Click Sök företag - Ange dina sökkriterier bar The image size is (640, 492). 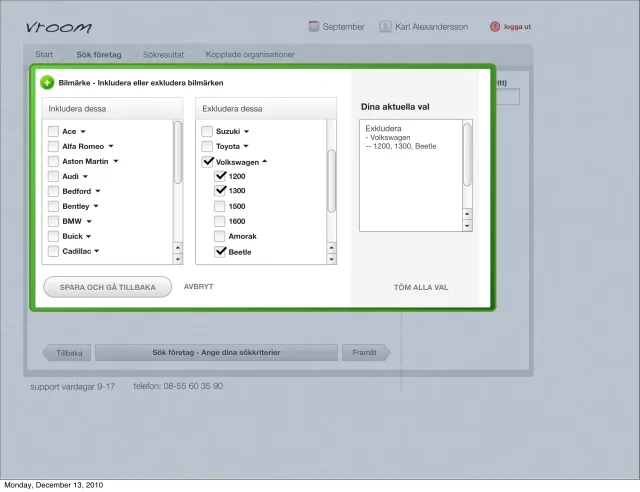(216, 352)
